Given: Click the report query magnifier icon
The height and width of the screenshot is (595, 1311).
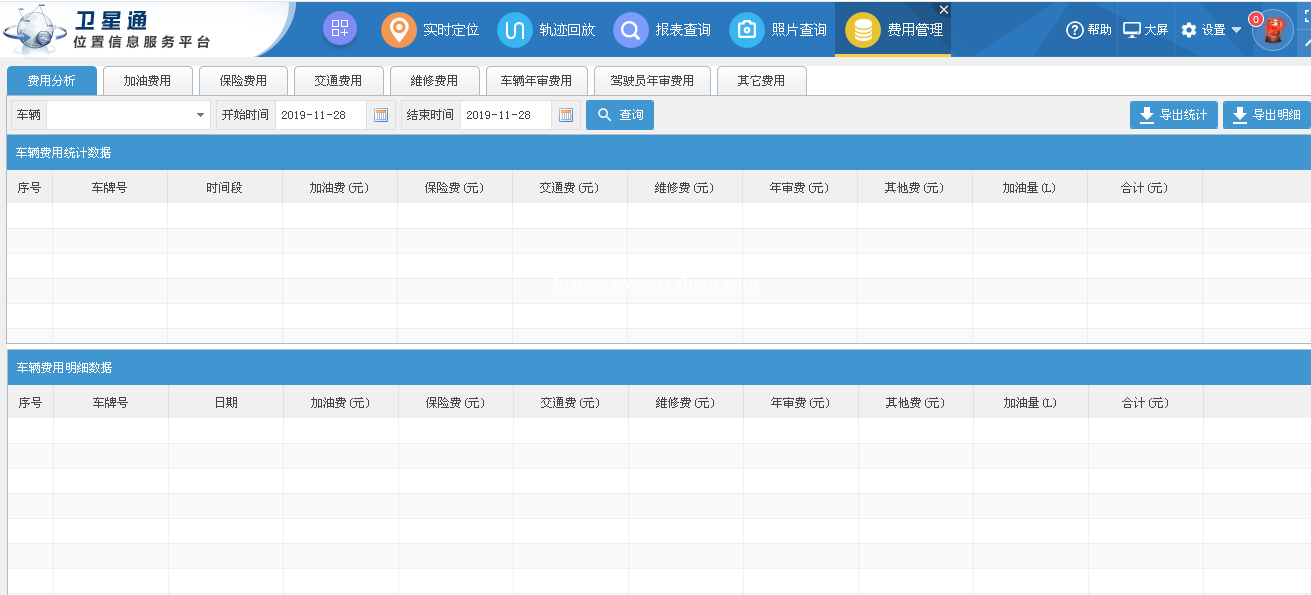Looking at the screenshot, I should tap(631, 30).
